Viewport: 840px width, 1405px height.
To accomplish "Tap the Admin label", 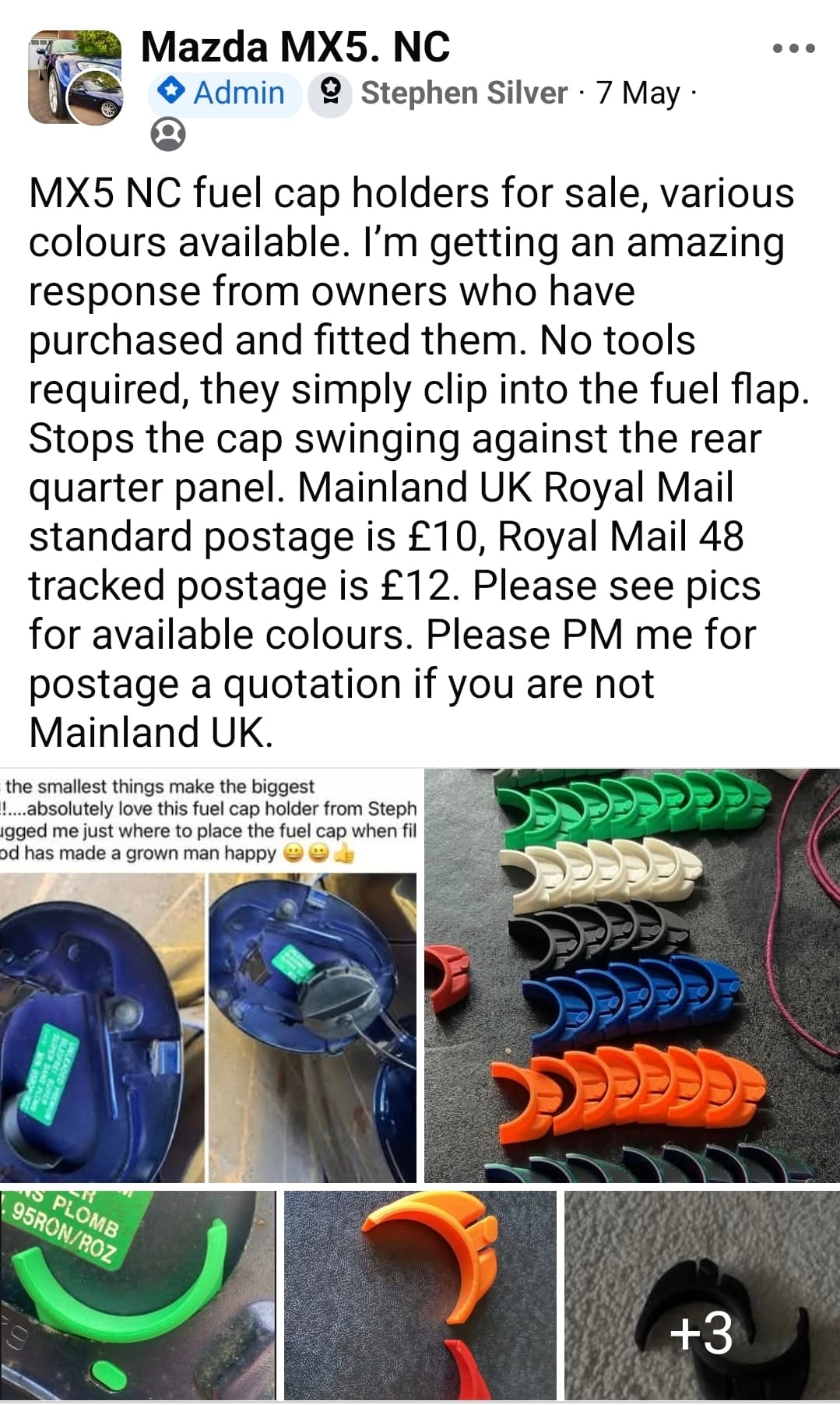I will tap(239, 93).
